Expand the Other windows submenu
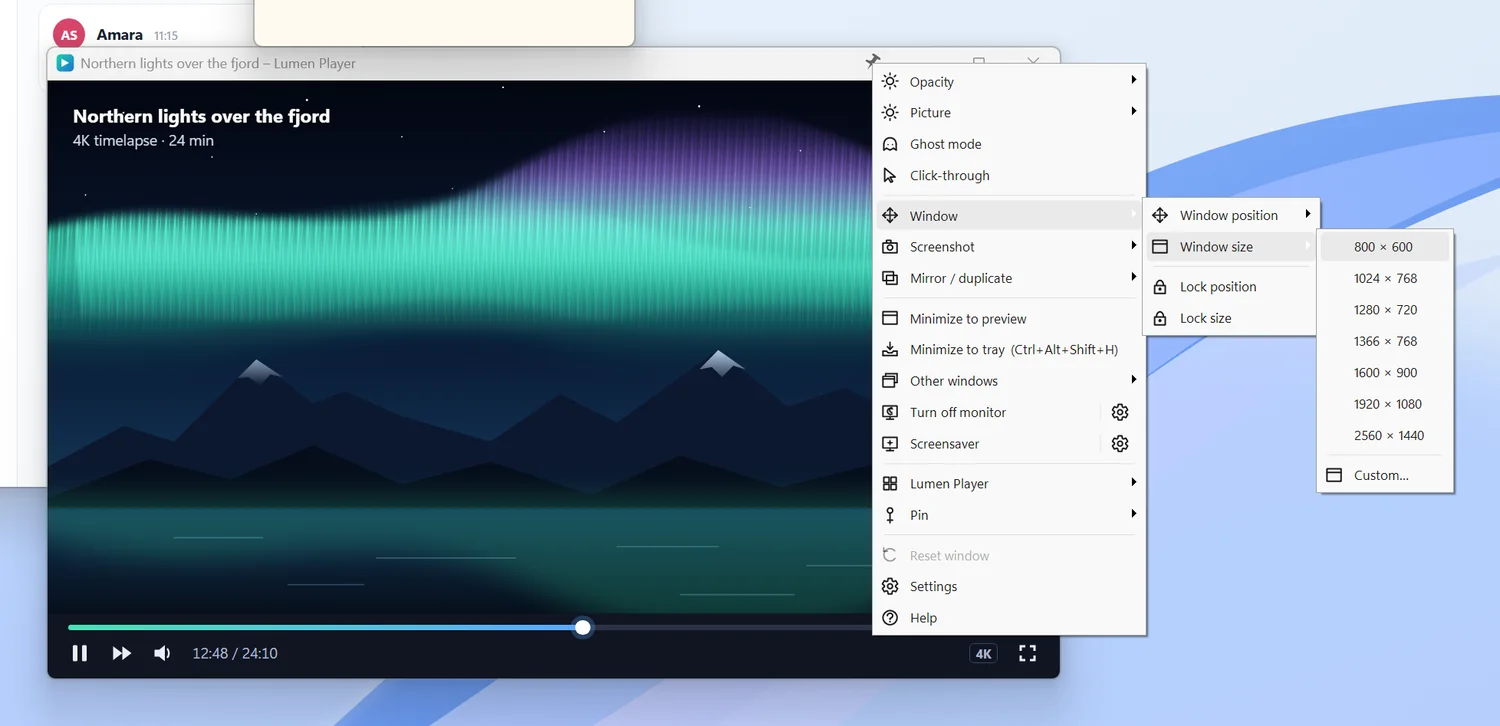The image size is (1500, 726). [1010, 381]
